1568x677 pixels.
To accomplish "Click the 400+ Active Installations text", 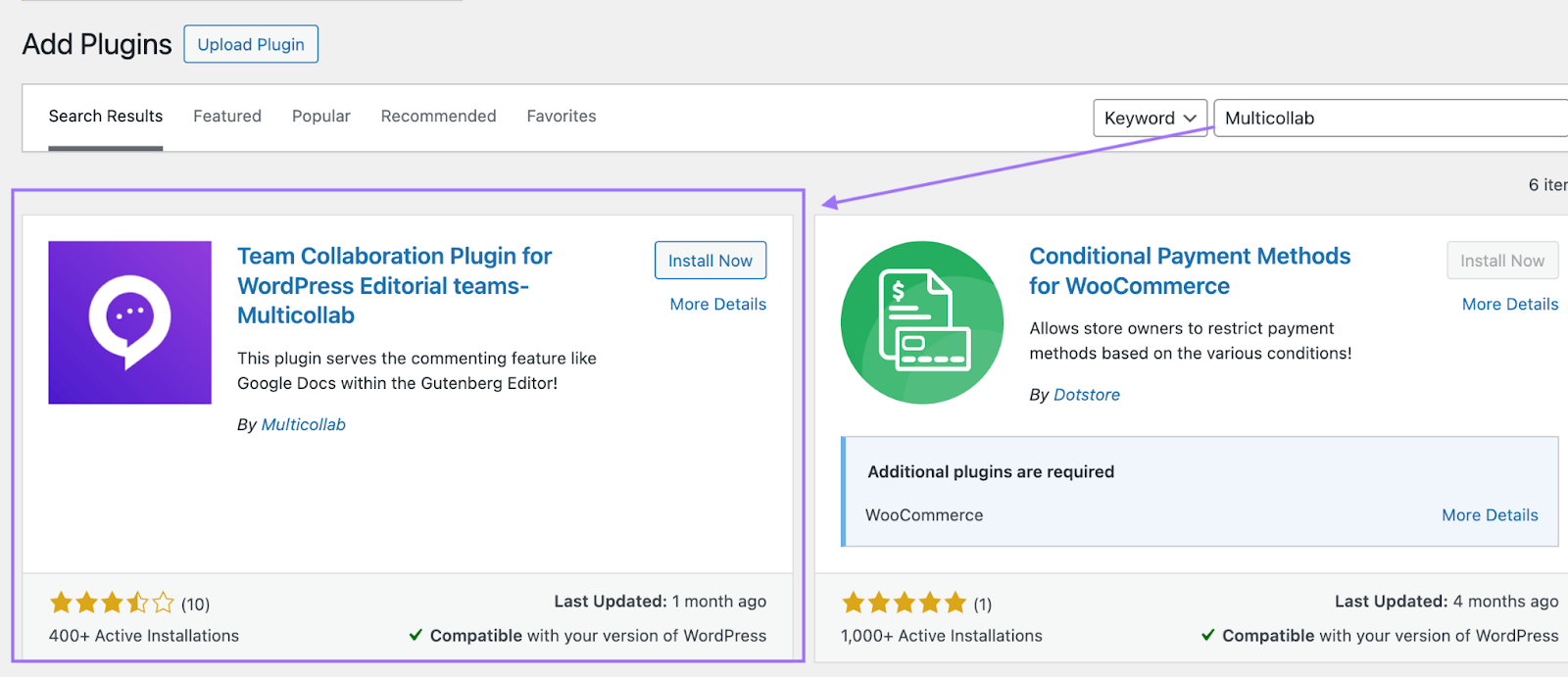I will (144, 636).
